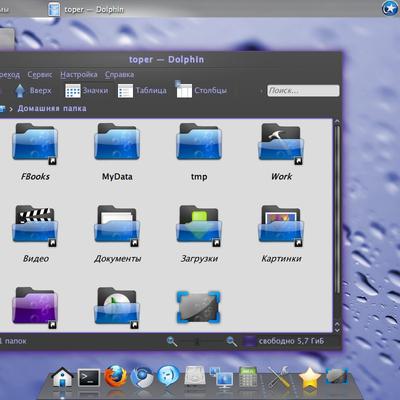Click the zoom-in magnifier in status bar
The height and width of the screenshot is (400, 400).
point(232,341)
